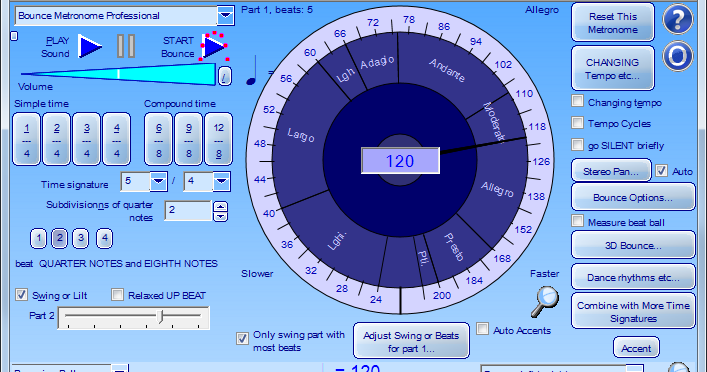Image resolution: width=707 pixels, height=372 pixels.
Task: Enable Measure beat ball checkbox
Action: pyautogui.click(x=577, y=221)
